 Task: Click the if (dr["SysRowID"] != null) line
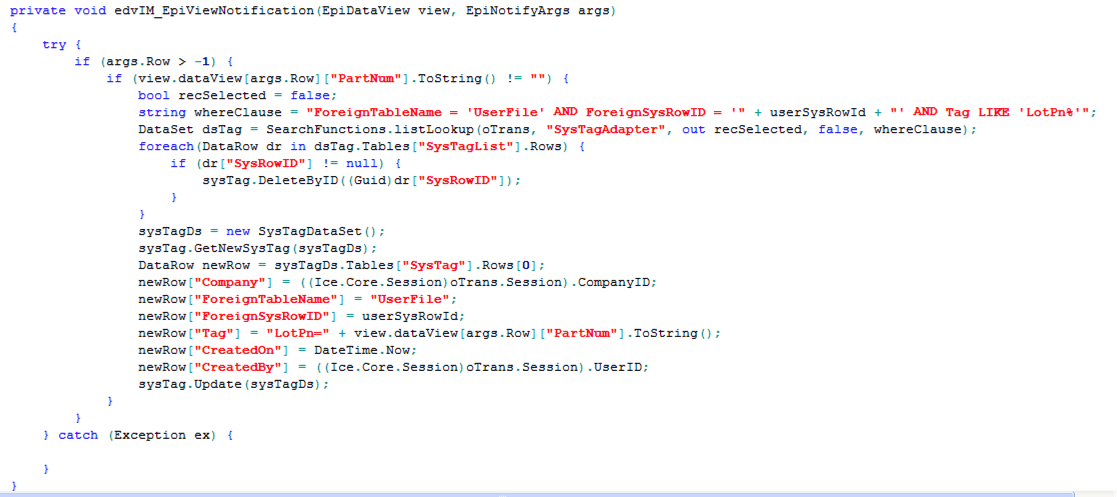pos(284,163)
